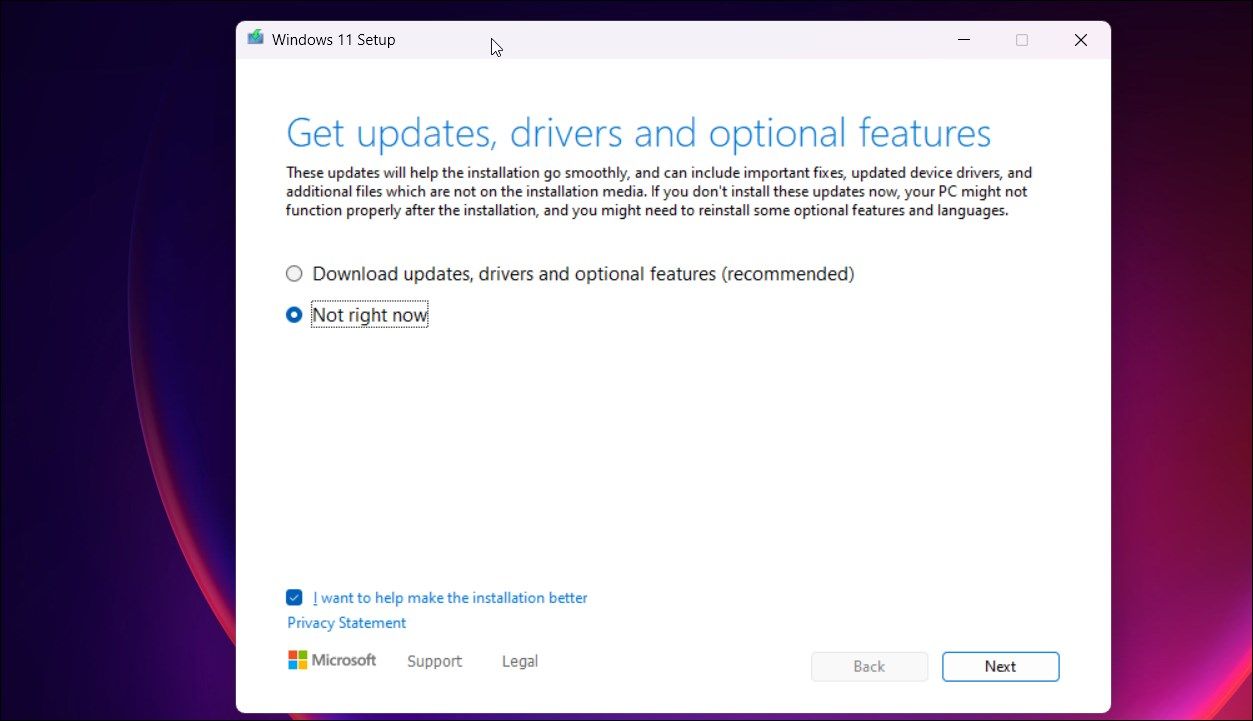
Task: Open the Legal link
Action: 520,661
